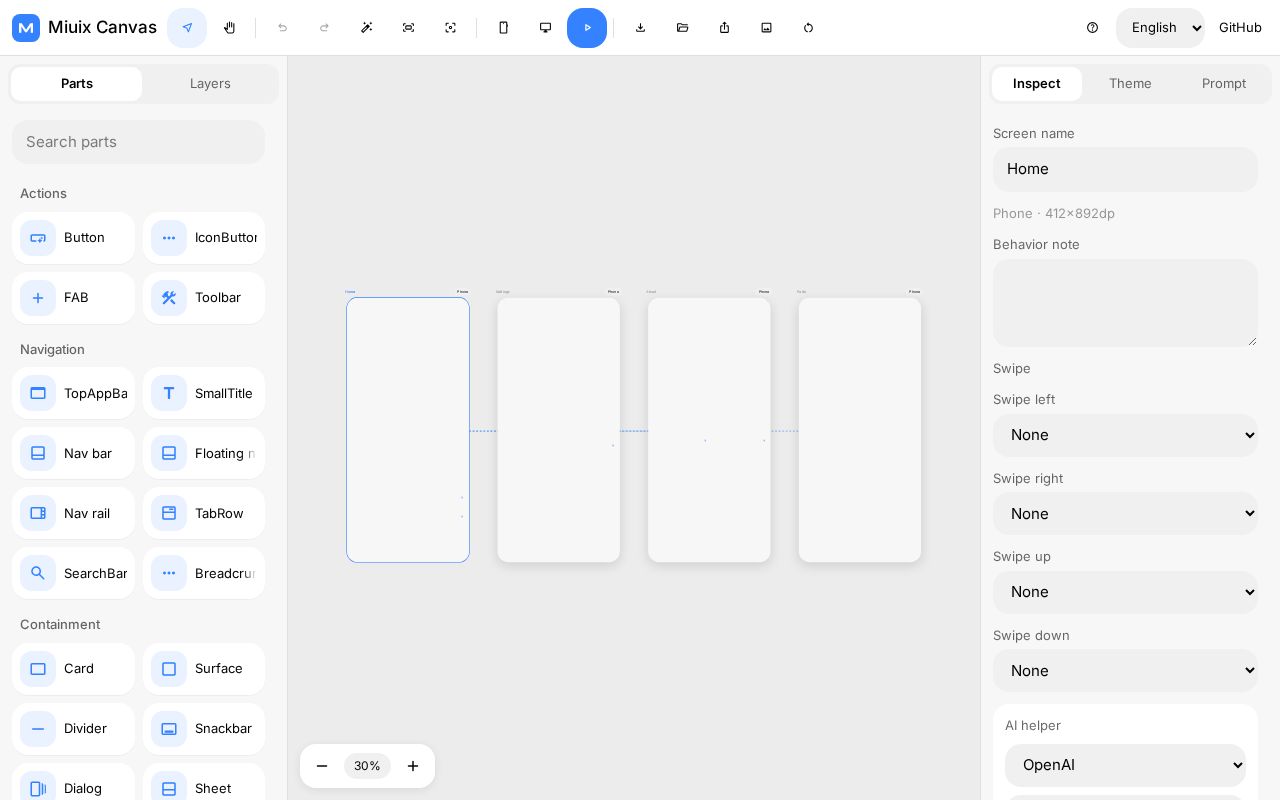The width and height of the screenshot is (1280, 800).
Task: Click the Phone 412×892dp size text
Action: point(1054,214)
